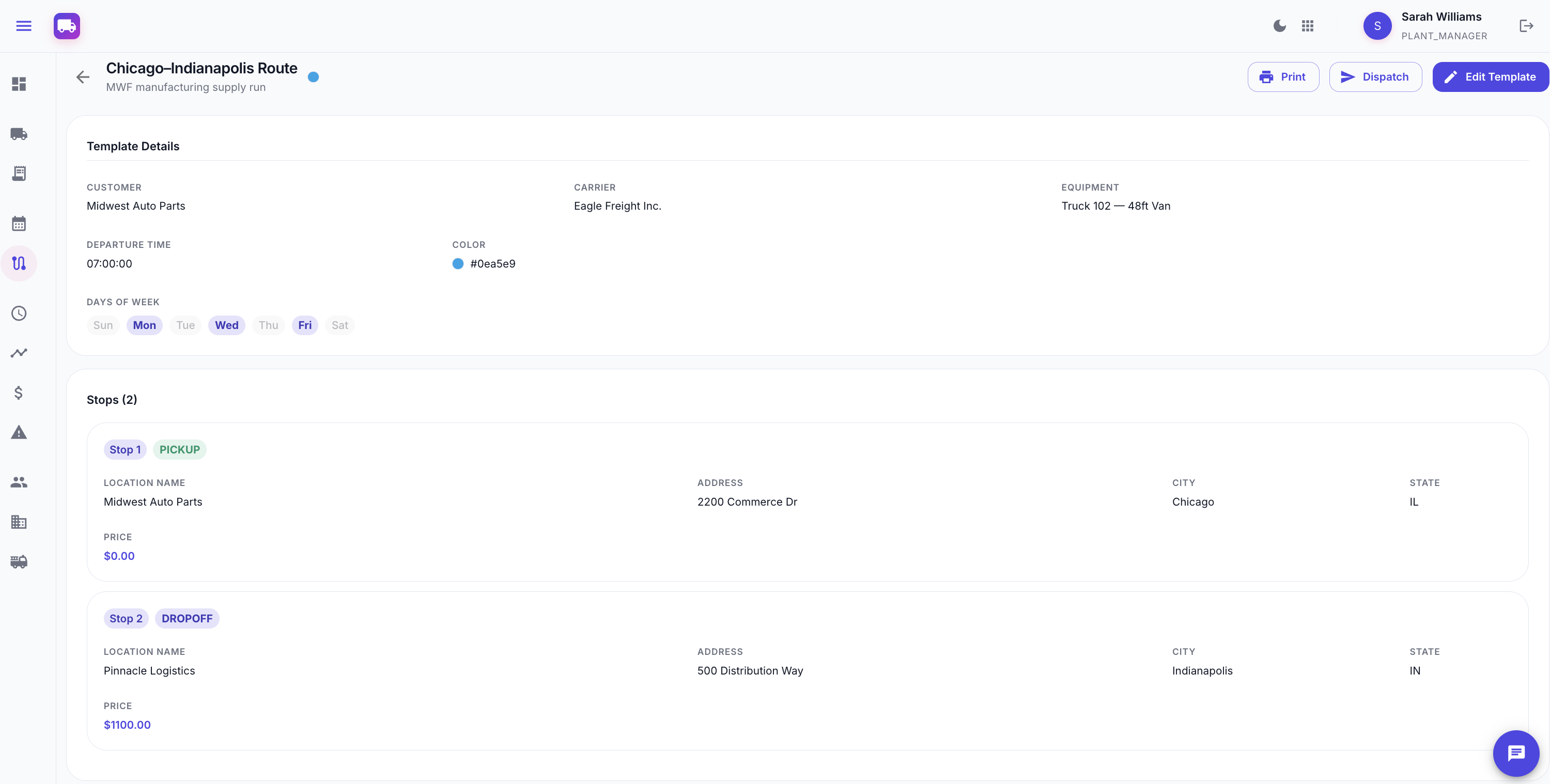Open the warning alerts sidebar icon
This screenshot has width=1550, height=784.
pyautogui.click(x=19, y=432)
